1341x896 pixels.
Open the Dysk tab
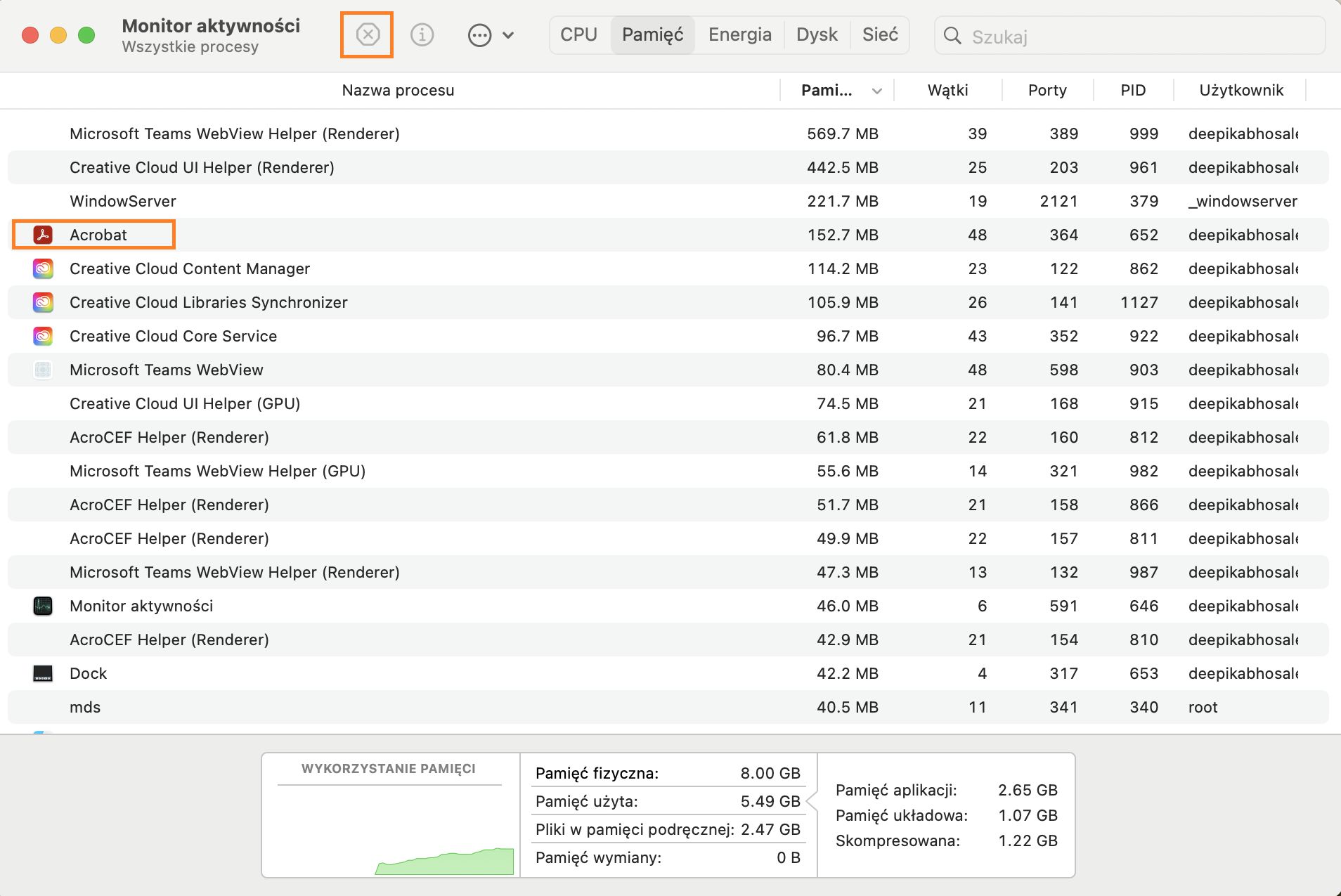817,34
